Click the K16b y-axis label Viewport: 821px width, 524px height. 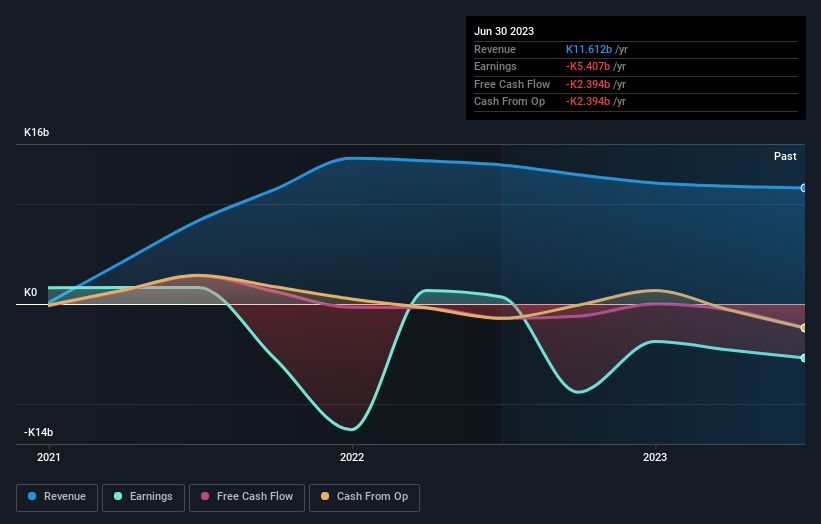point(37,132)
